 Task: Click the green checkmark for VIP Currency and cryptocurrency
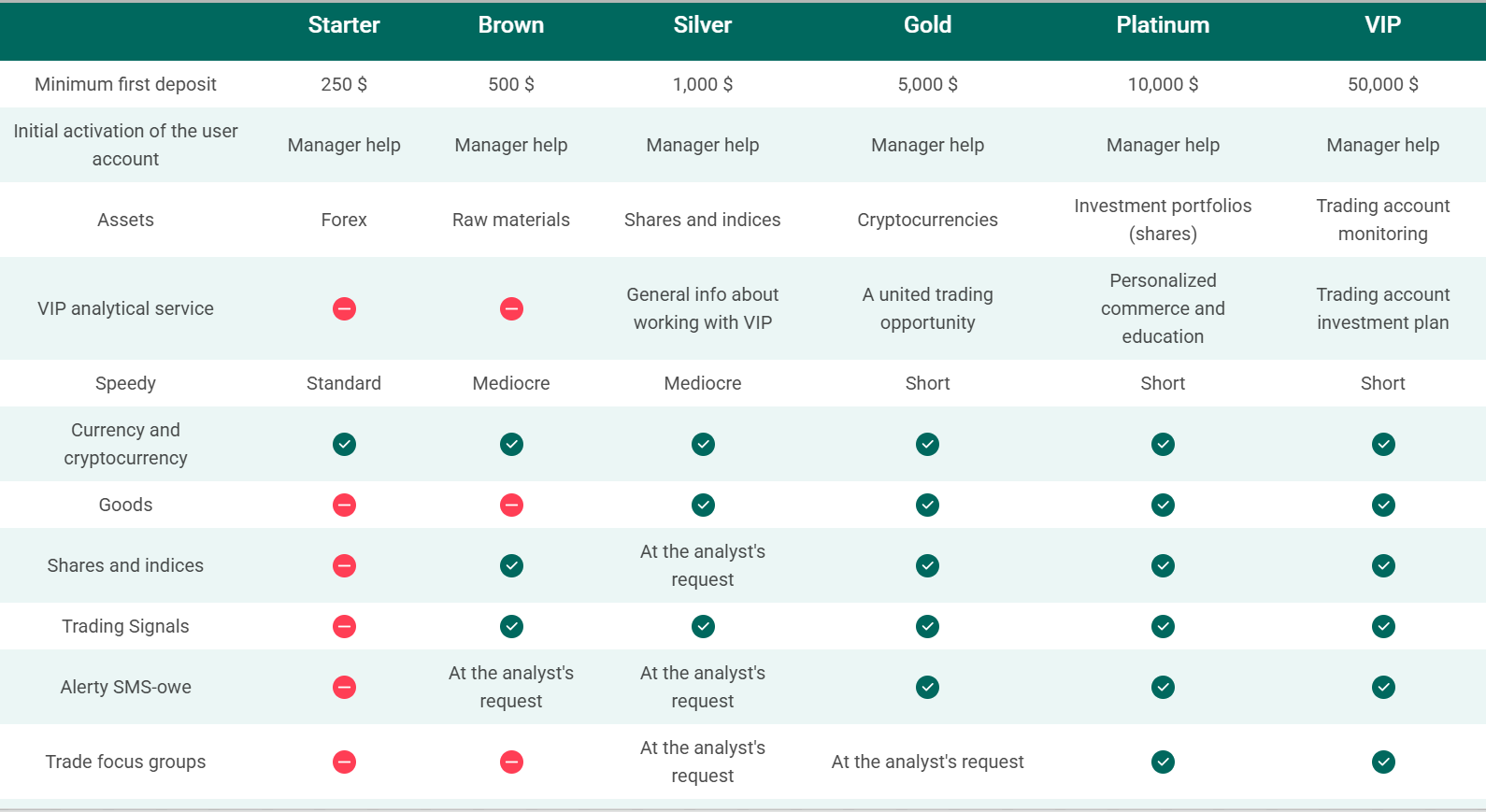(1383, 444)
